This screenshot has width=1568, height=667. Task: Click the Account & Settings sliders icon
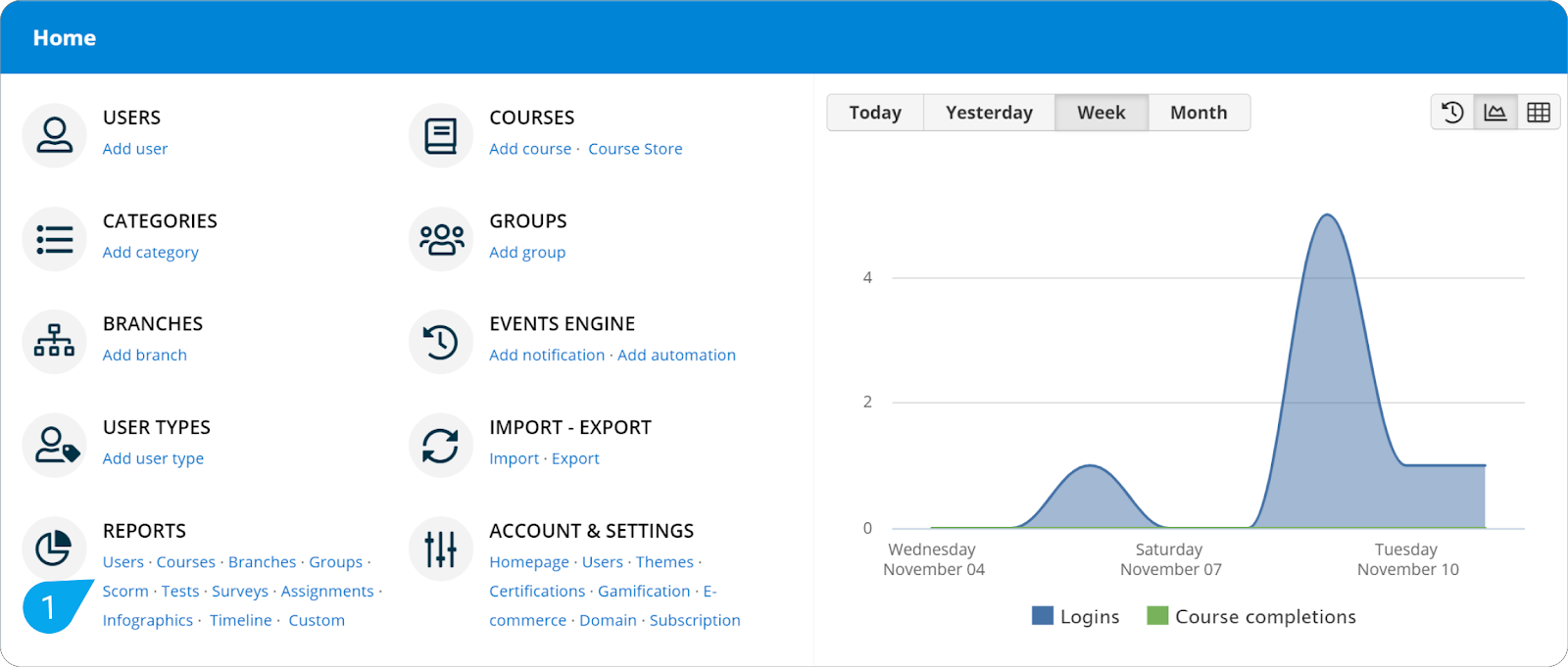[441, 548]
